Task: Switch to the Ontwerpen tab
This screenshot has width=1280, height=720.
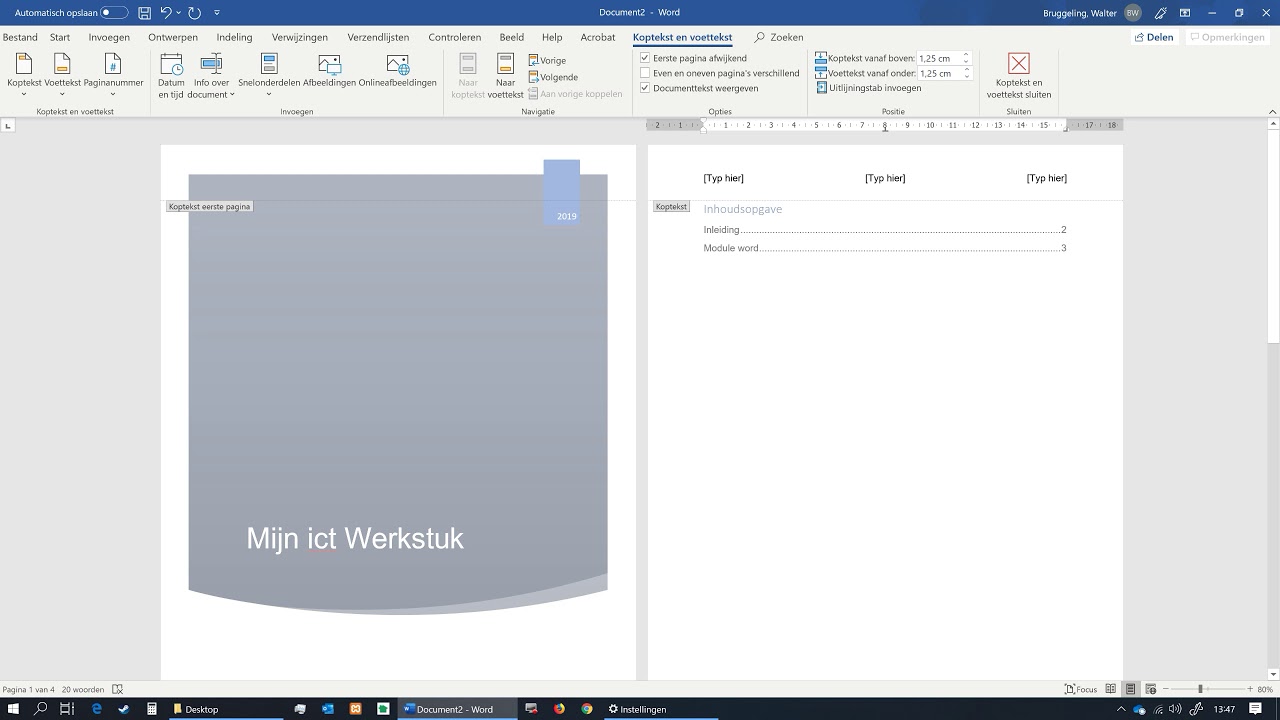Action: pyautogui.click(x=173, y=37)
